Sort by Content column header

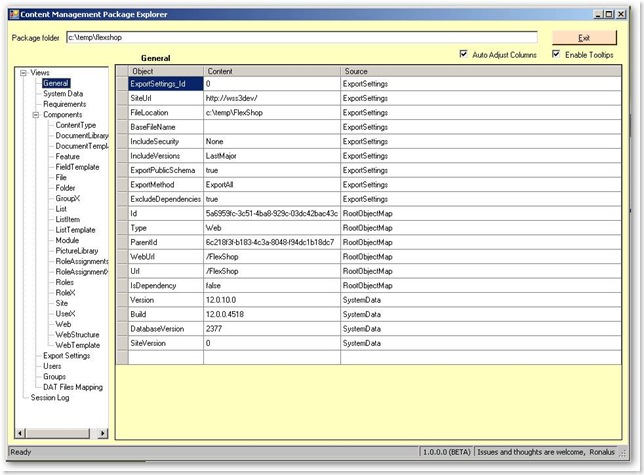[x=272, y=71]
